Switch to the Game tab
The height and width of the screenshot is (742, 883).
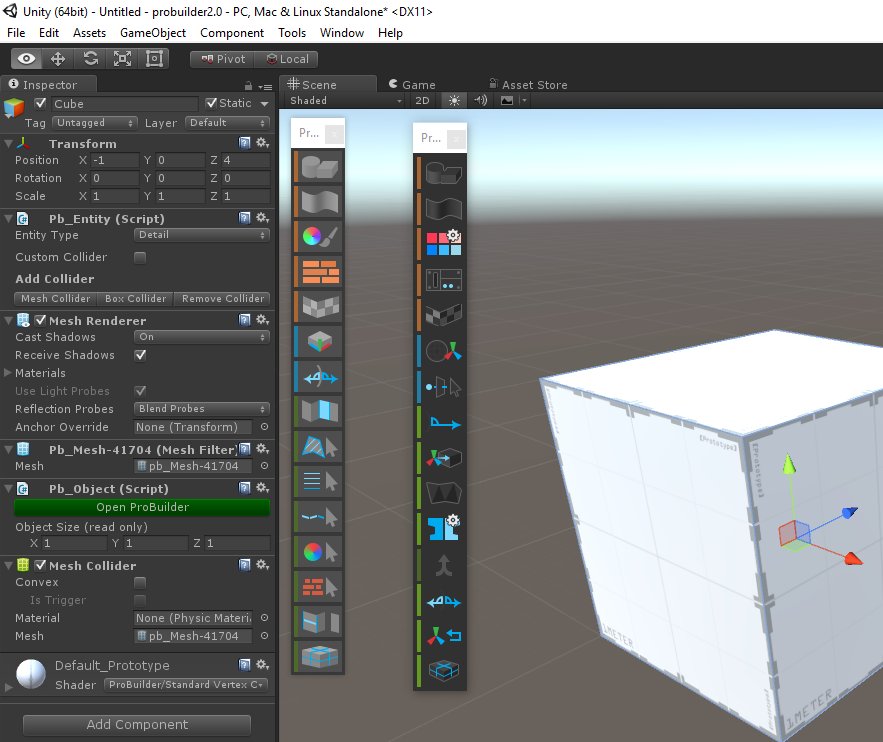(412, 84)
